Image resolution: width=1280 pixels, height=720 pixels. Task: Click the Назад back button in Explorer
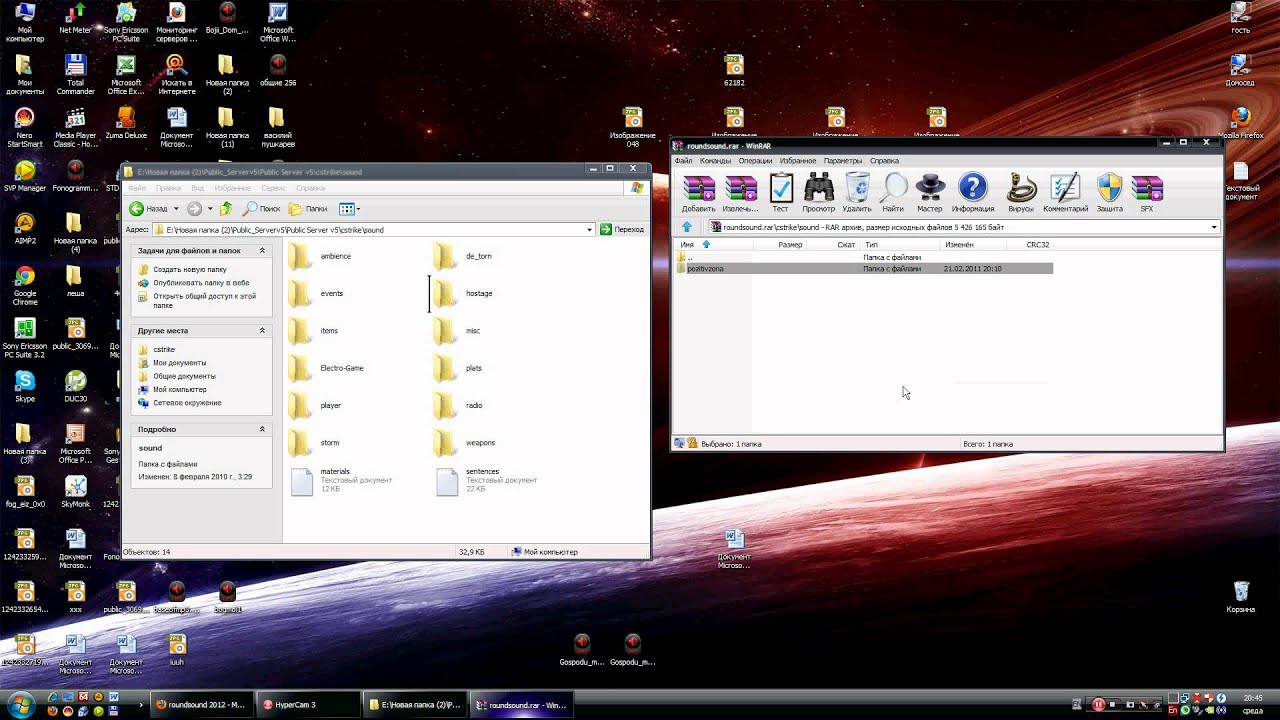tap(149, 209)
